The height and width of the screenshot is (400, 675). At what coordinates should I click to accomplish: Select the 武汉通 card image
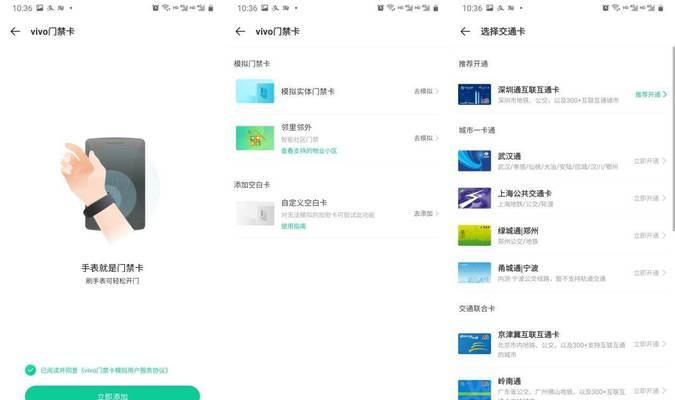(474, 161)
